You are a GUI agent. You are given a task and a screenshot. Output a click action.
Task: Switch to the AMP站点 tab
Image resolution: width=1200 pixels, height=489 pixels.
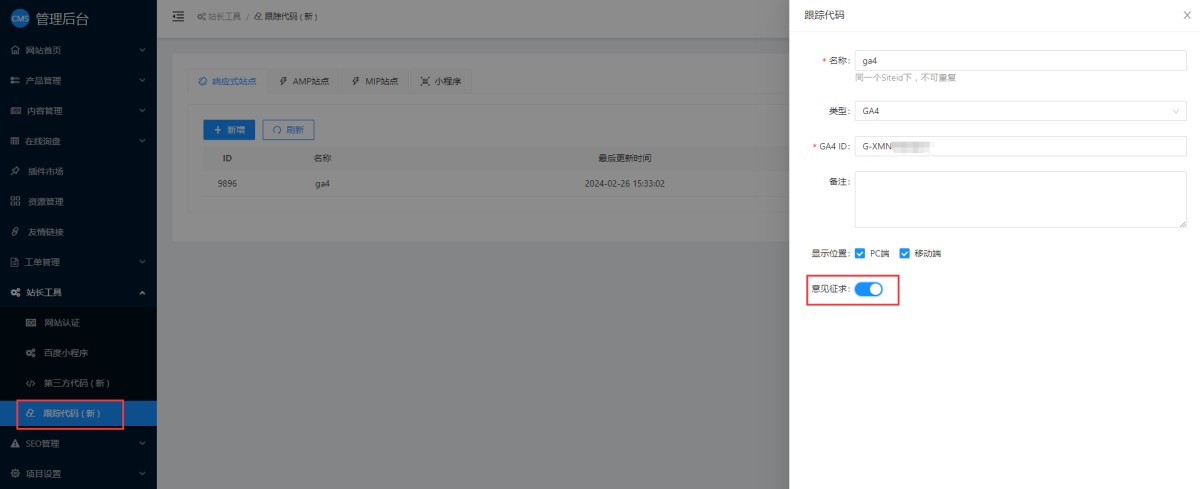tap(303, 81)
